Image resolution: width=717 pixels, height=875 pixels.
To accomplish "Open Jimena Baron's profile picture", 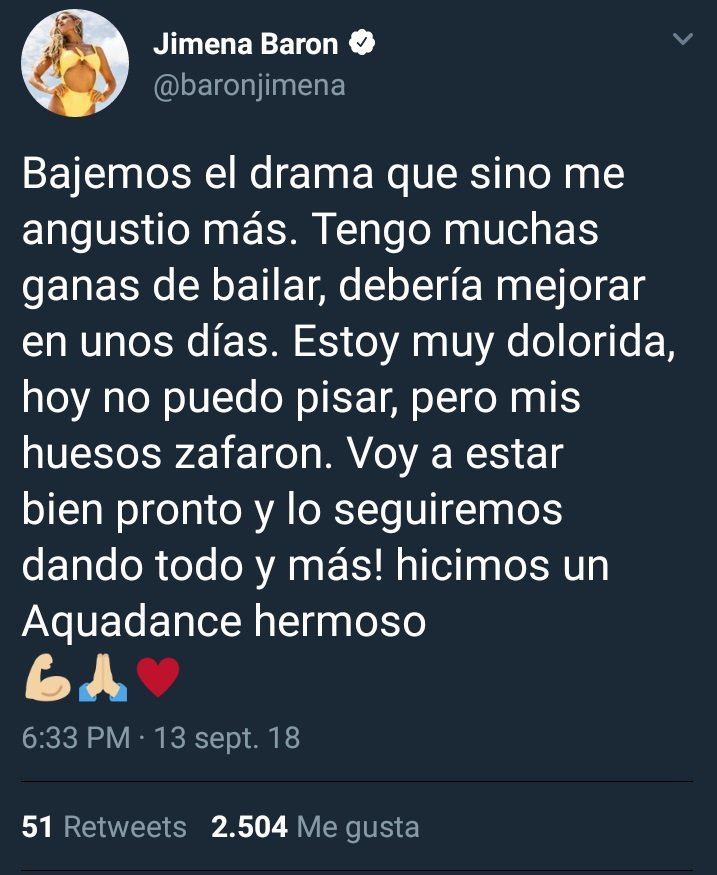I will coord(75,62).
